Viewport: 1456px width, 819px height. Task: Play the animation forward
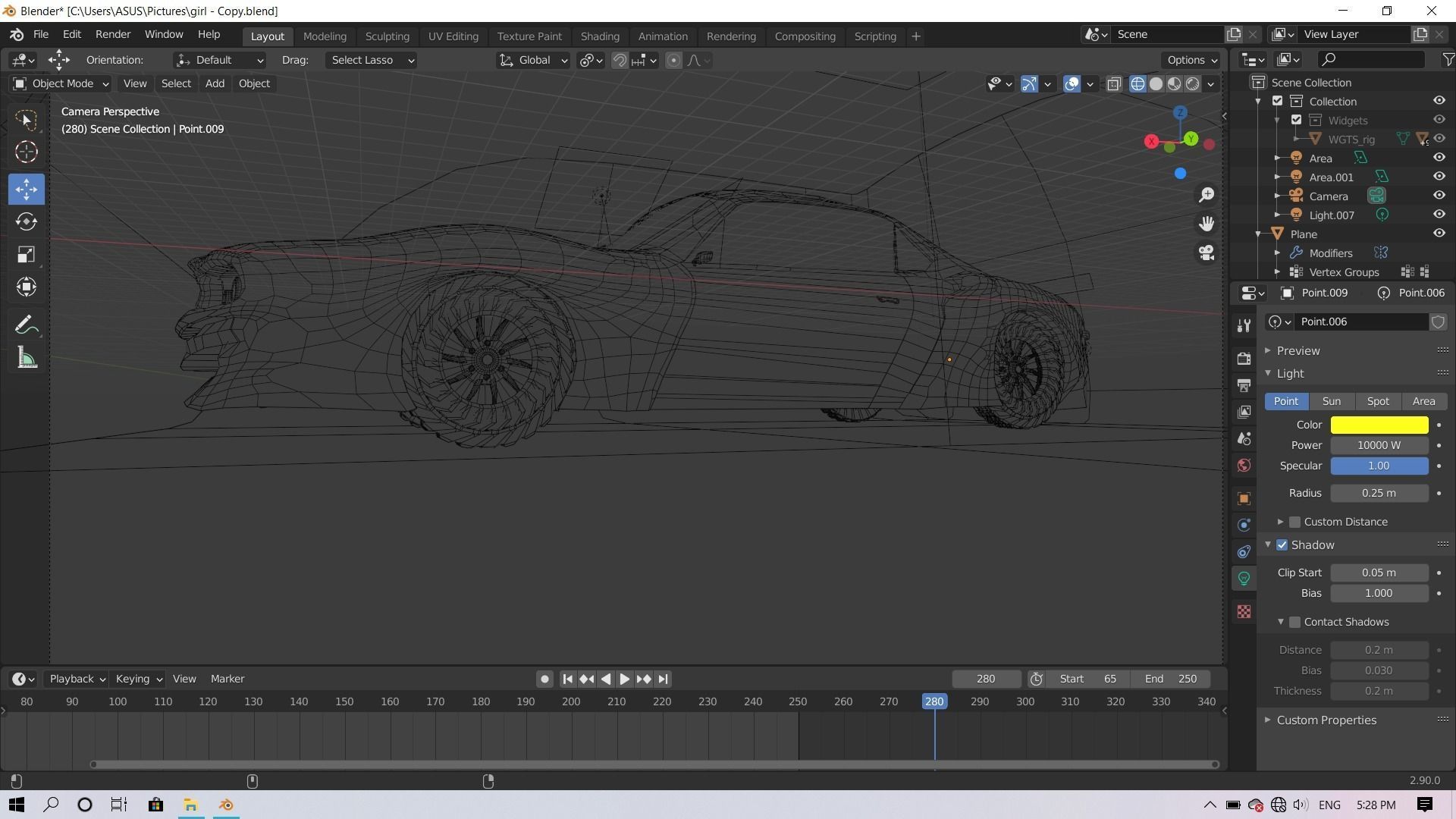click(624, 679)
